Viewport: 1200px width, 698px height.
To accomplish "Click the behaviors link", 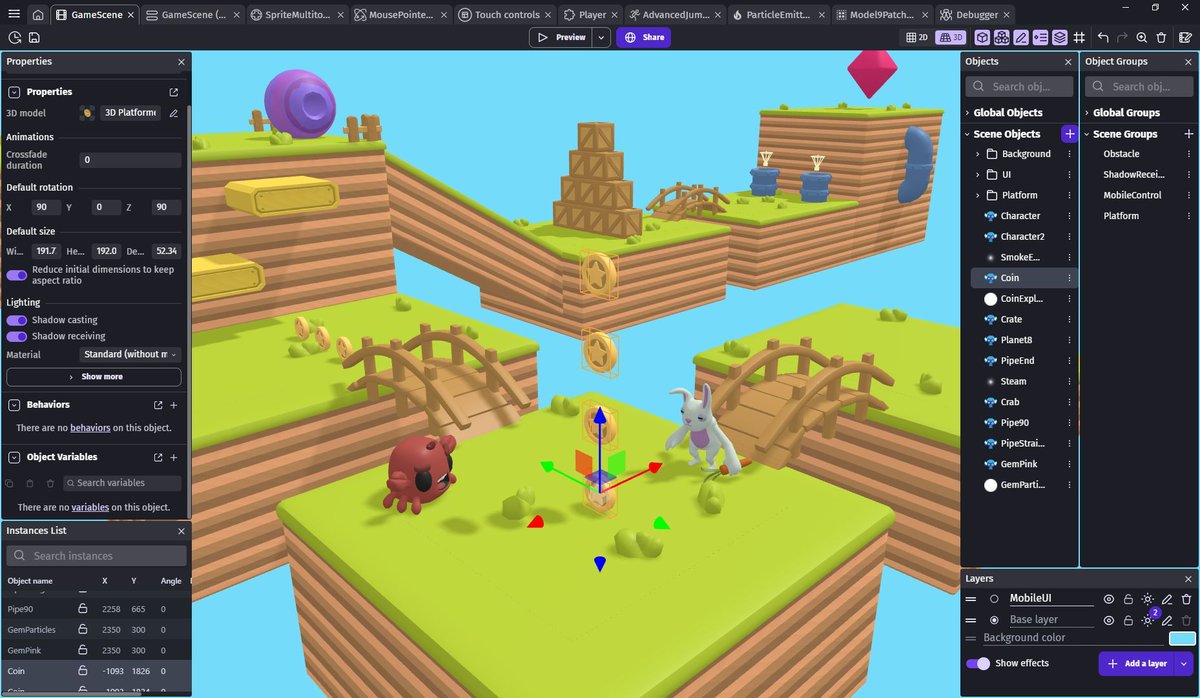I will tap(90, 428).
